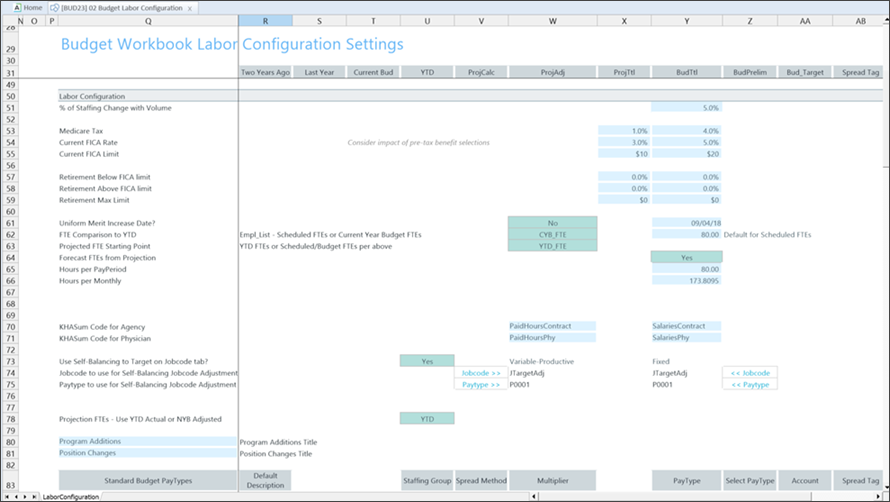Select column R header
The image size is (890, 502).
265,20
